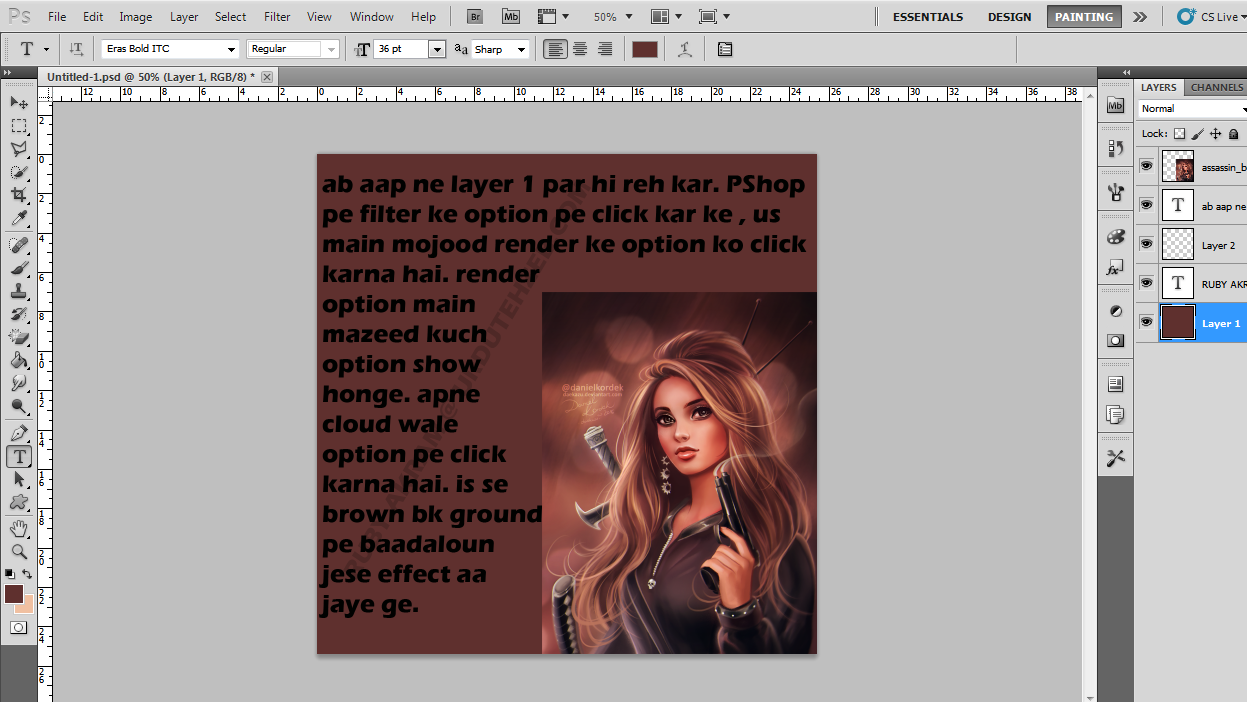This screenshot has width=1247, height=702.
Task: Select the Quick Selection tool
Action: pyautogui.click(x=19, y=172)
